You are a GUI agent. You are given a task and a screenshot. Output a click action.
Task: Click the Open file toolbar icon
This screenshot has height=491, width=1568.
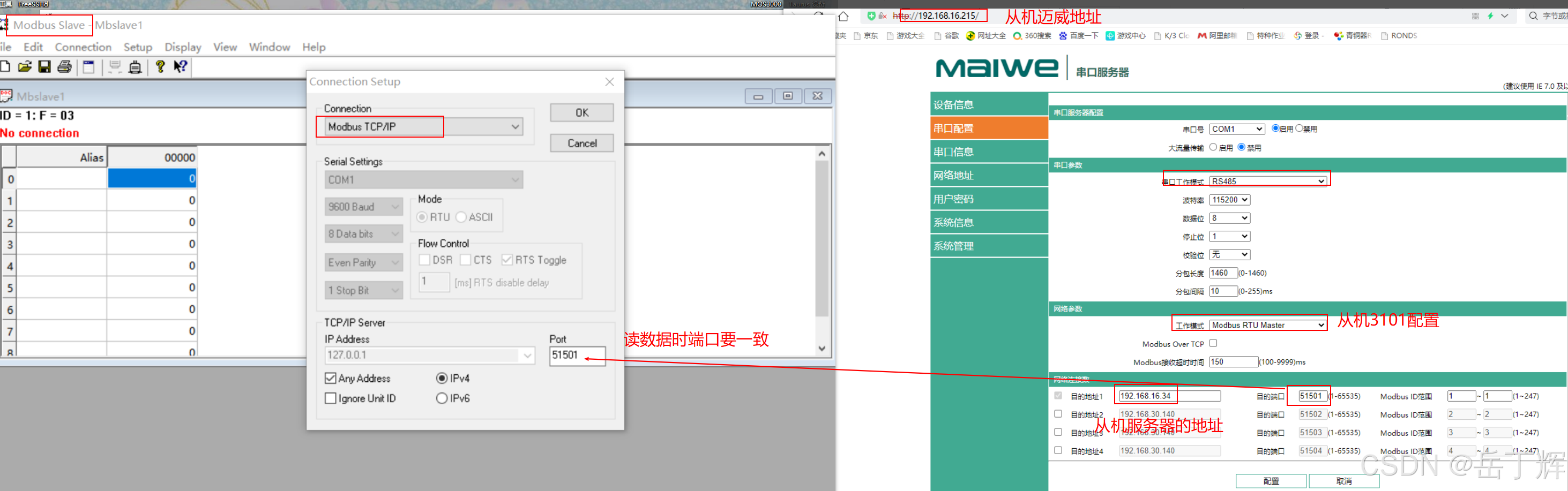click(24, 67)
